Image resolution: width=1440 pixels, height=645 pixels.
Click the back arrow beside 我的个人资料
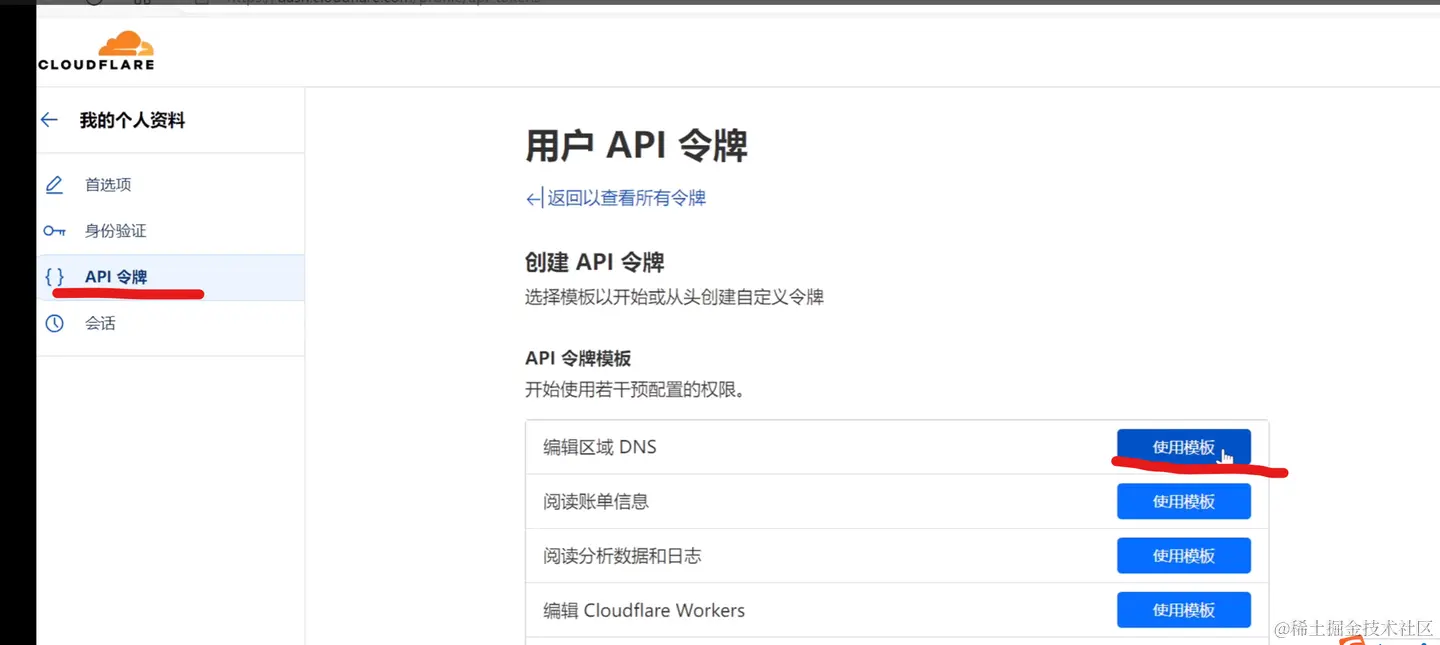[49, 120]
